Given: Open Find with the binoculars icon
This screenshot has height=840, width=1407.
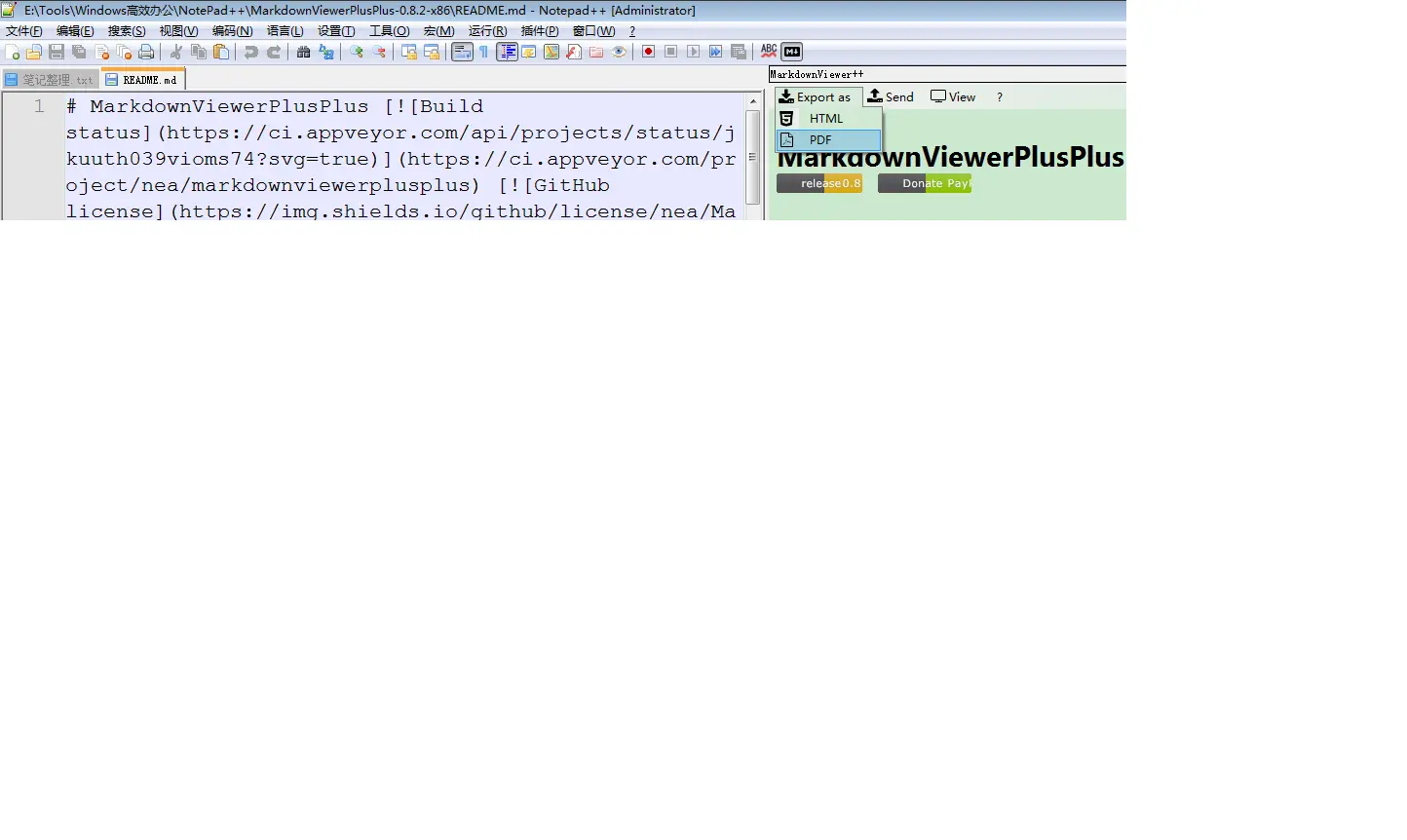Looking at the screenshot, I should [304, 52].
